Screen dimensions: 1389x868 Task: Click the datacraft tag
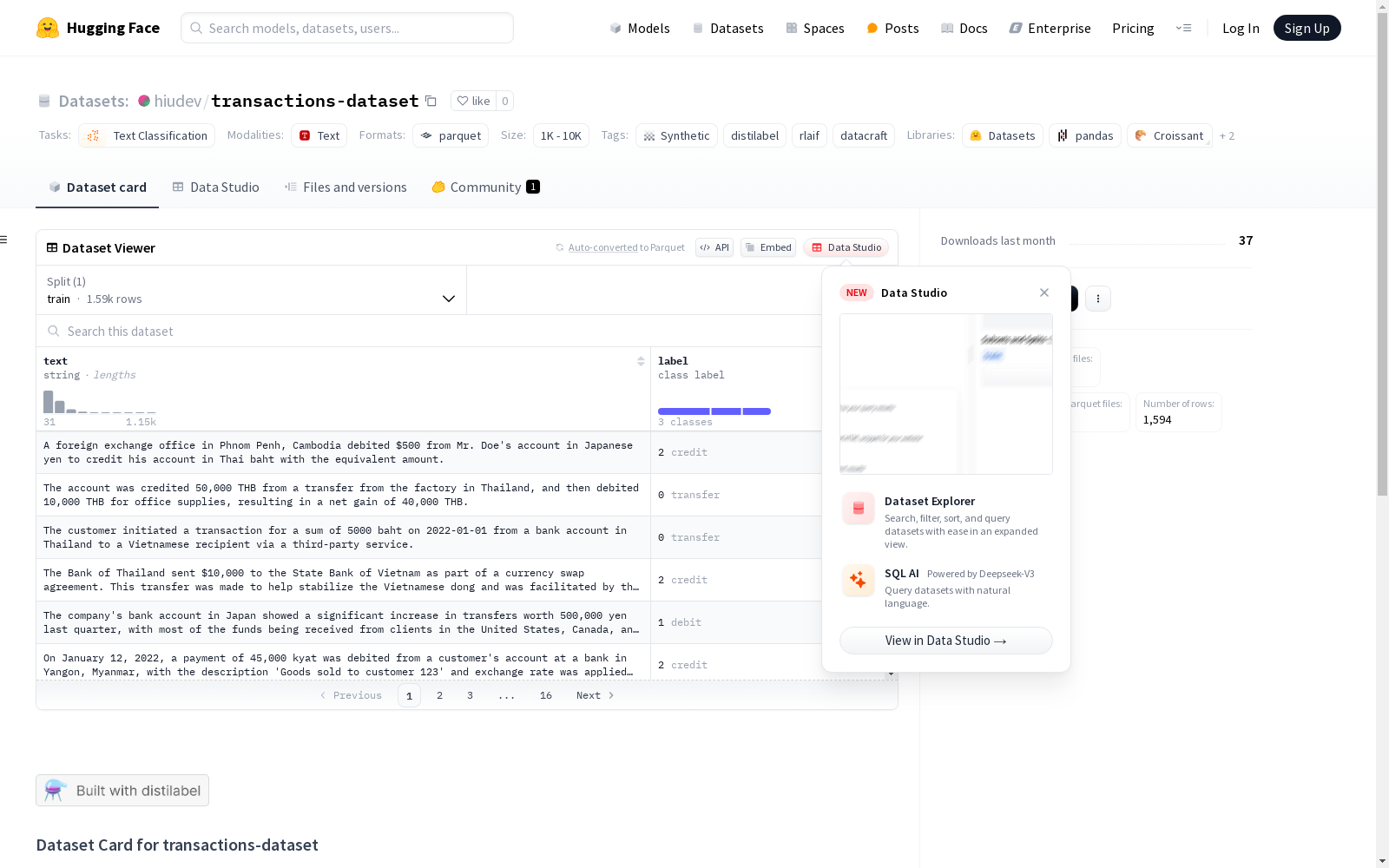pos(864,135)
